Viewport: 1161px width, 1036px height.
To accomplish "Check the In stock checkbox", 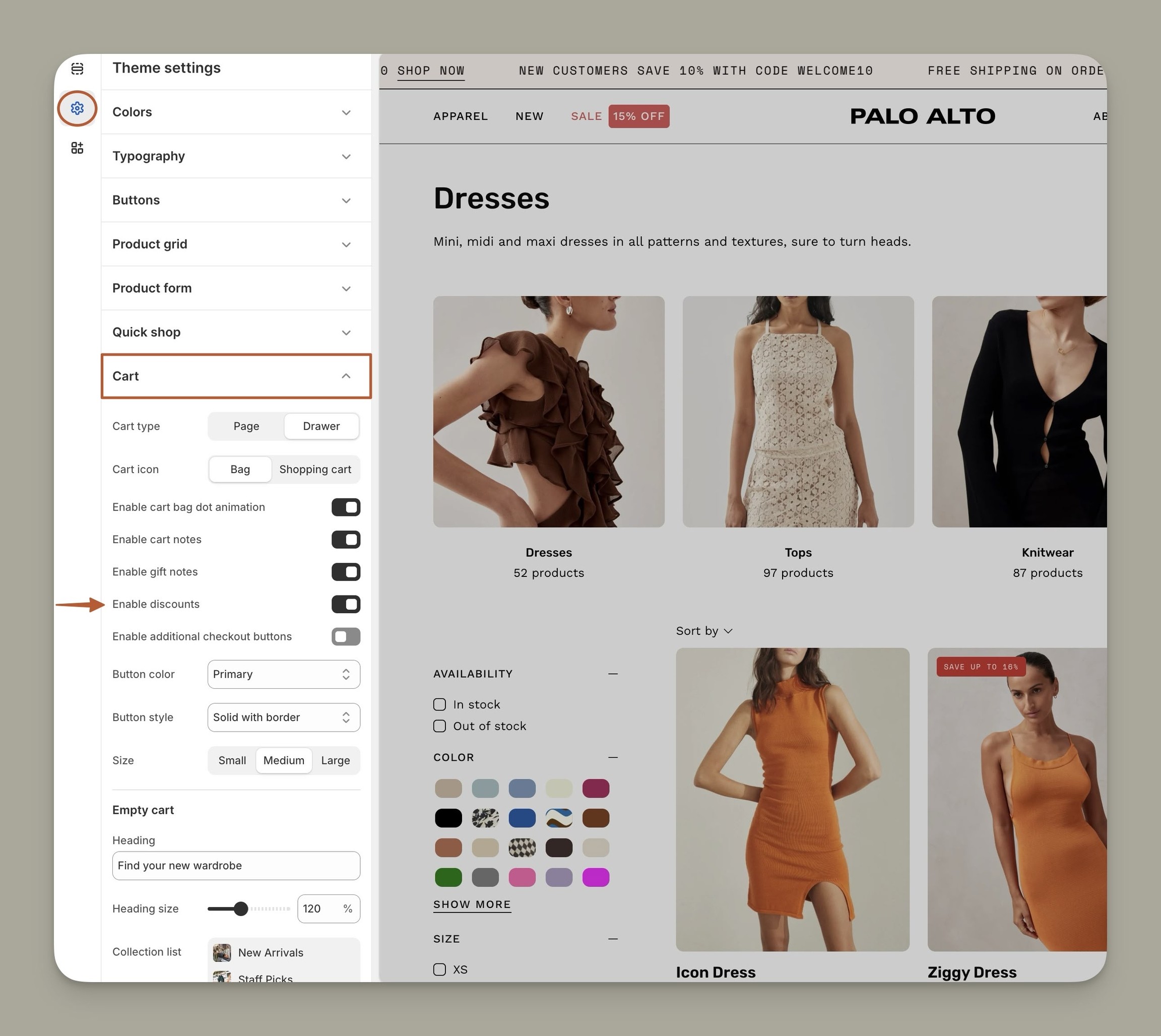I will [439, 704].
